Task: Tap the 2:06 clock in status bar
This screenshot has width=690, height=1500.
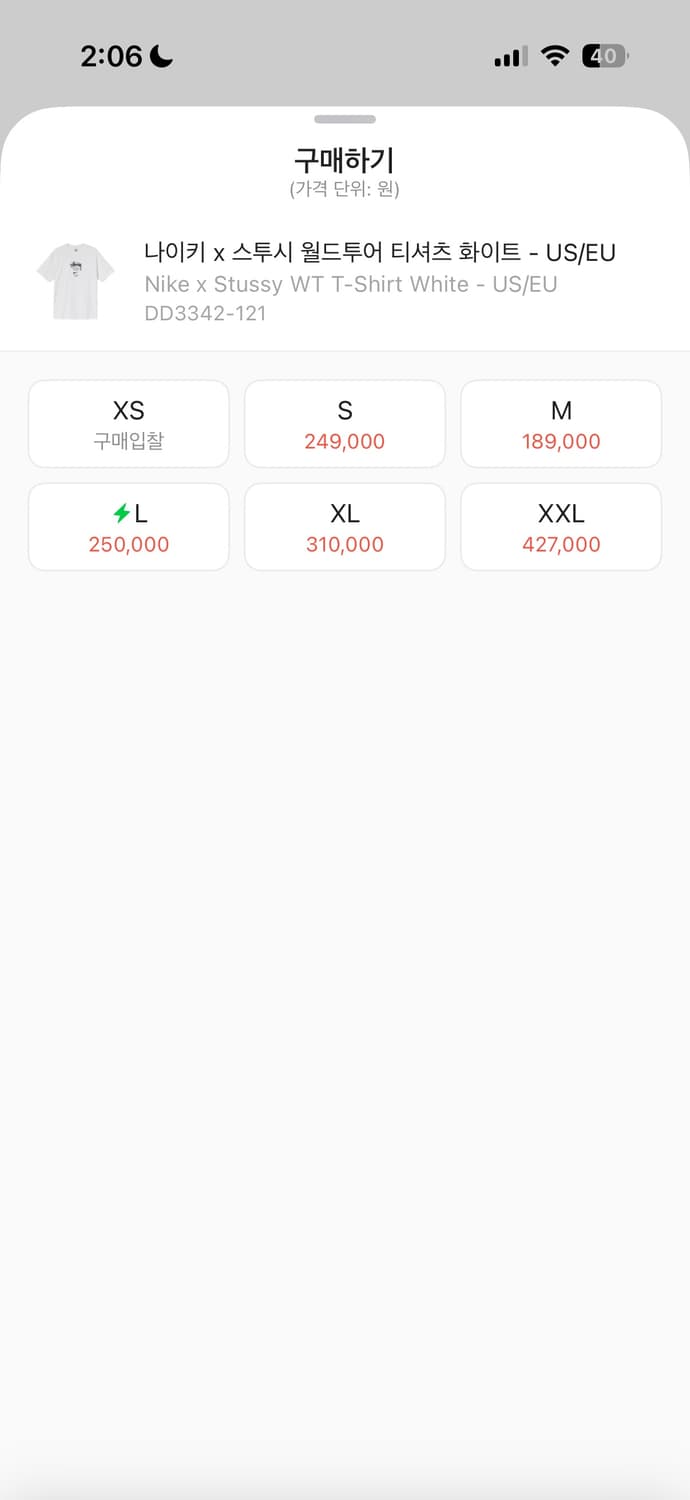Action: [111, 56]
